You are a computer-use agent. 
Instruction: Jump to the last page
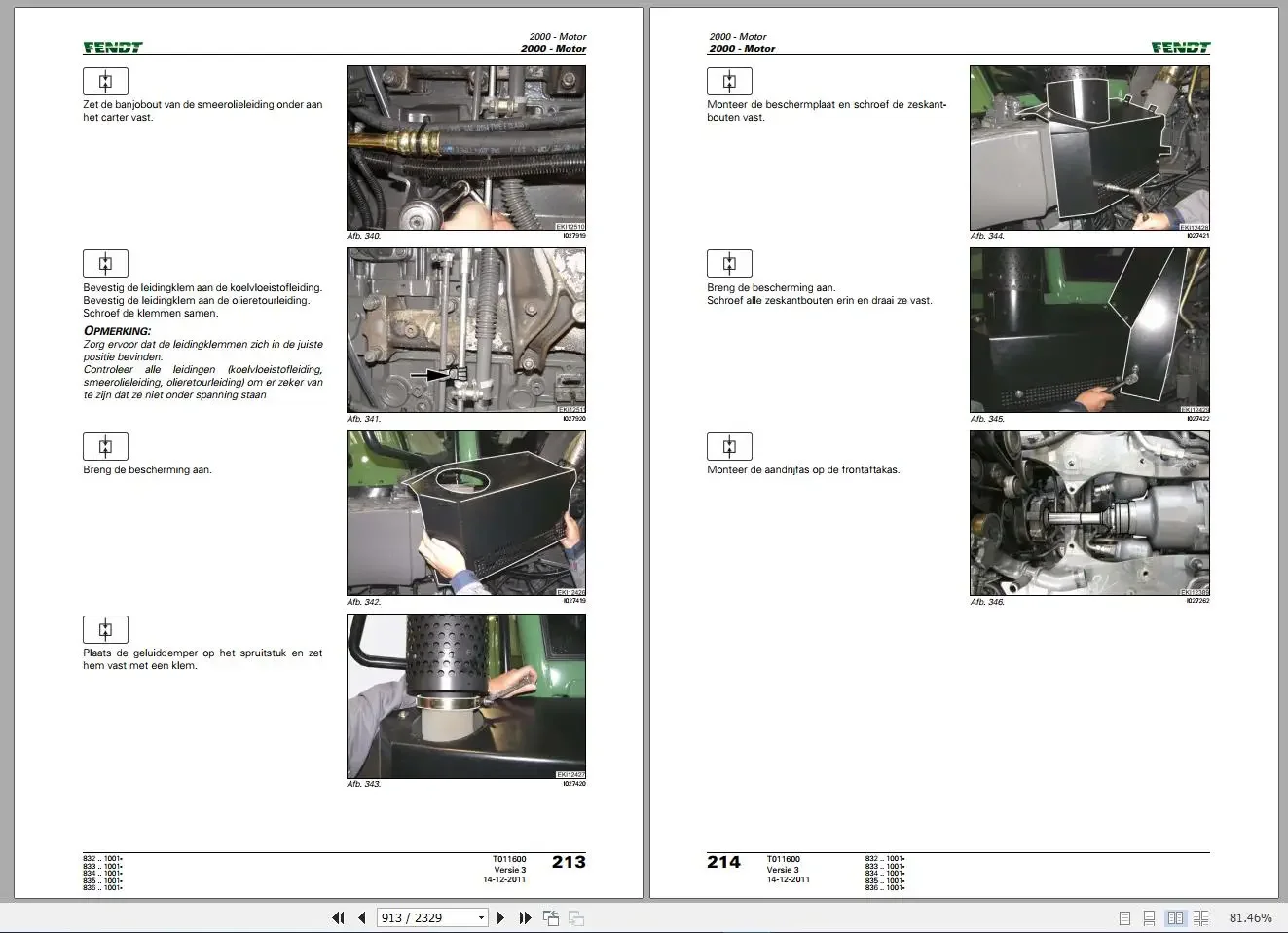[525, 917]
